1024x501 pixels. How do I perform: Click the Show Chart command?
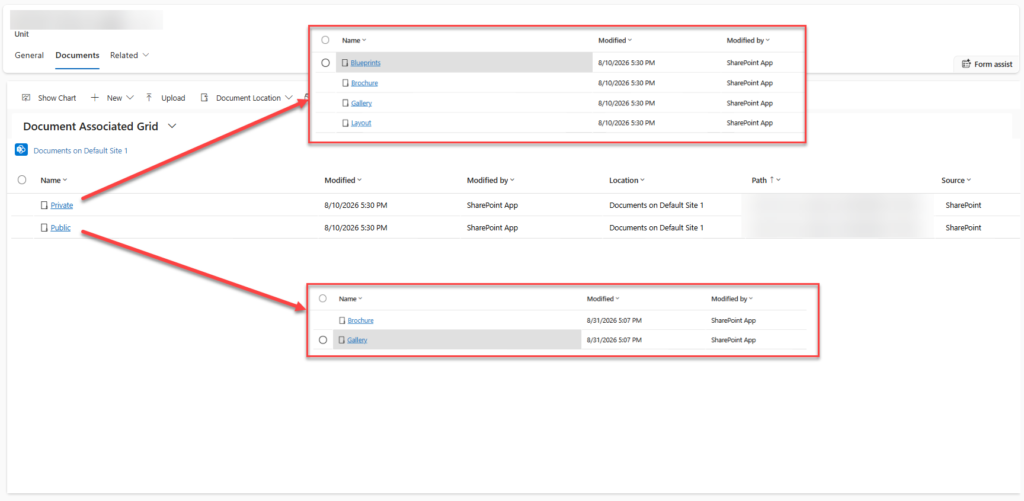[x=49, y=98]
